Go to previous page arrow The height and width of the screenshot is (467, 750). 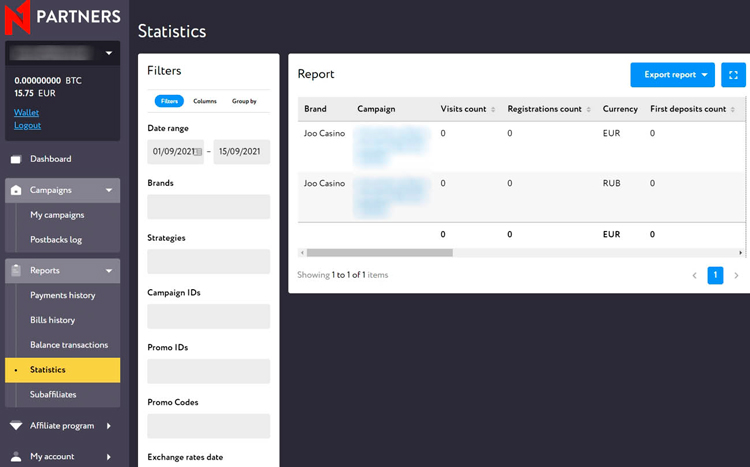[x=695, y=275]
